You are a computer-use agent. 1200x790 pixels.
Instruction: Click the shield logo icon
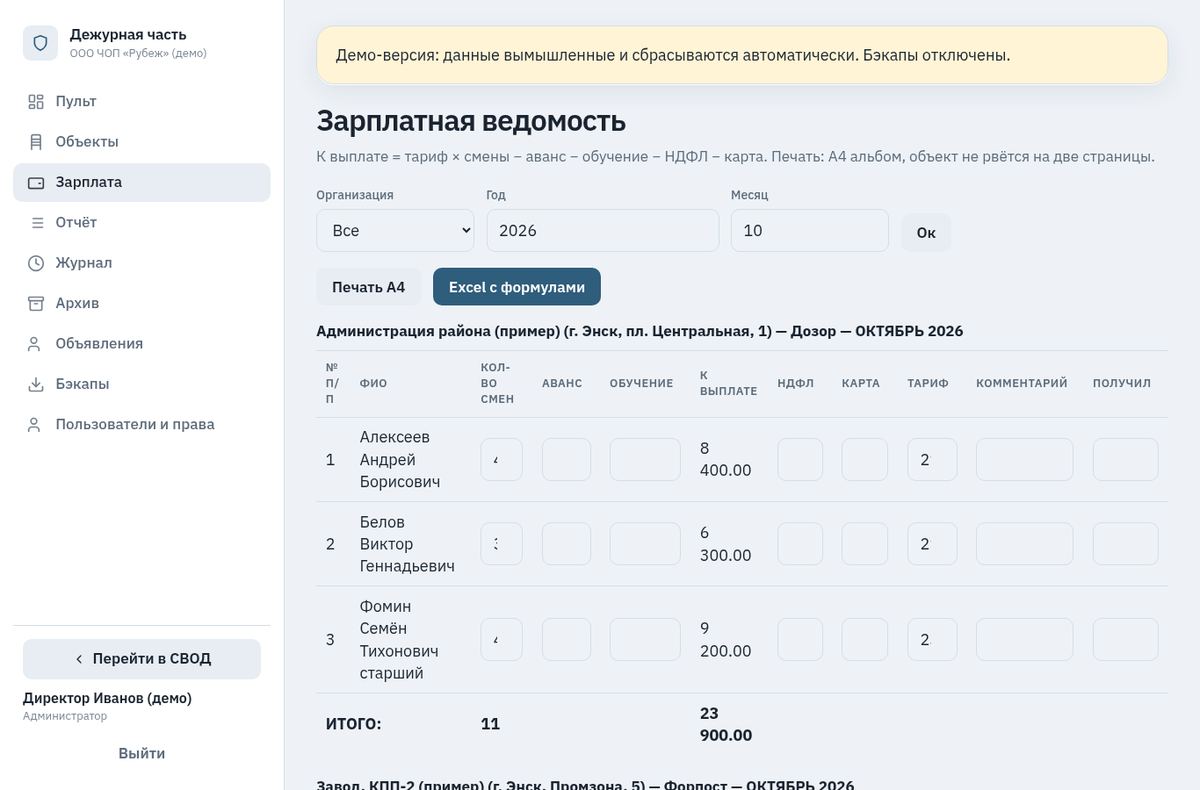40,43
